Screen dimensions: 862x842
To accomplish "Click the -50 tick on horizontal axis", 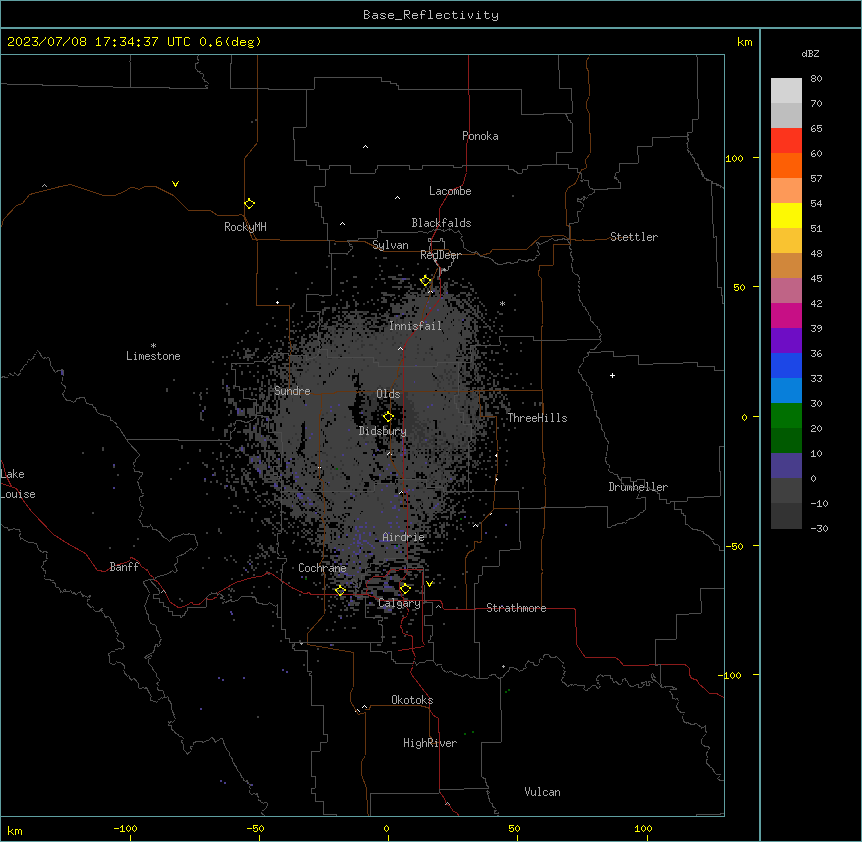I will tap(255, 828).
